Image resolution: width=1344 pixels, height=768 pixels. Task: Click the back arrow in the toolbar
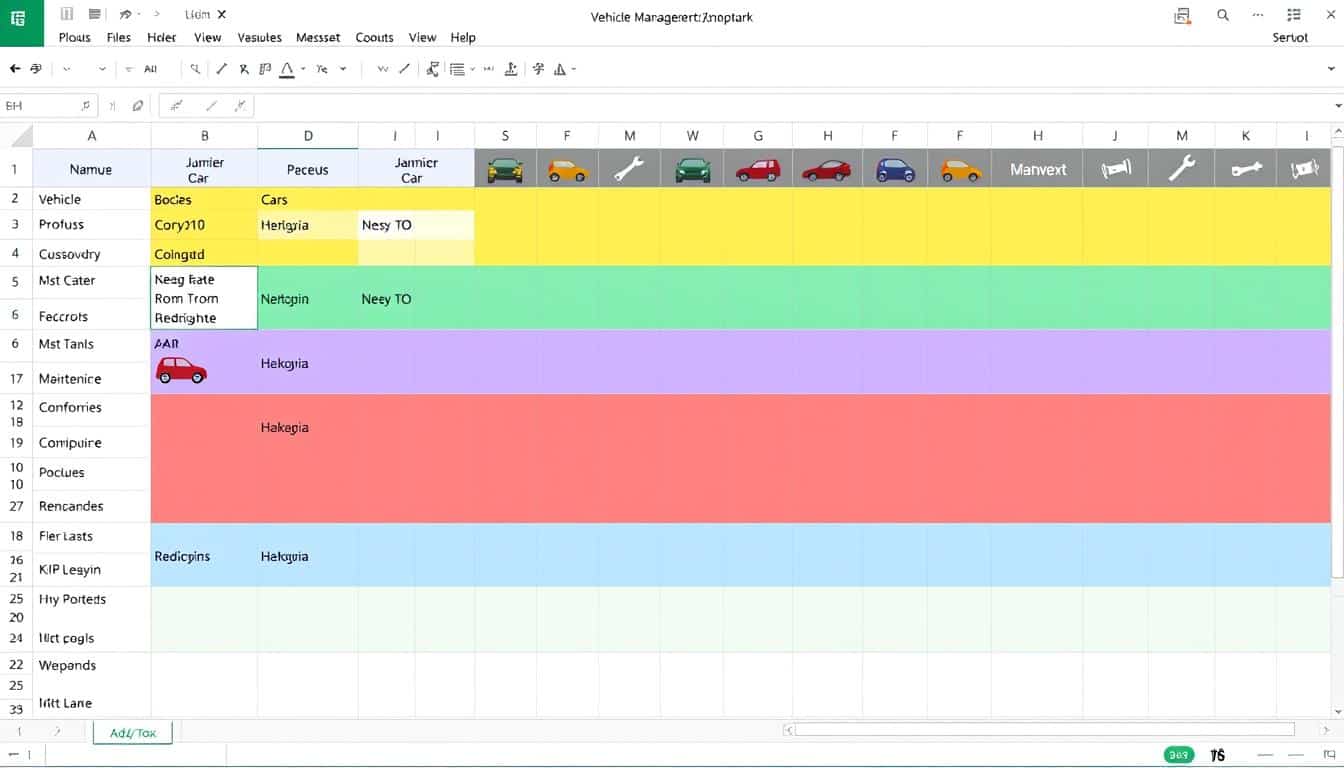14,69
